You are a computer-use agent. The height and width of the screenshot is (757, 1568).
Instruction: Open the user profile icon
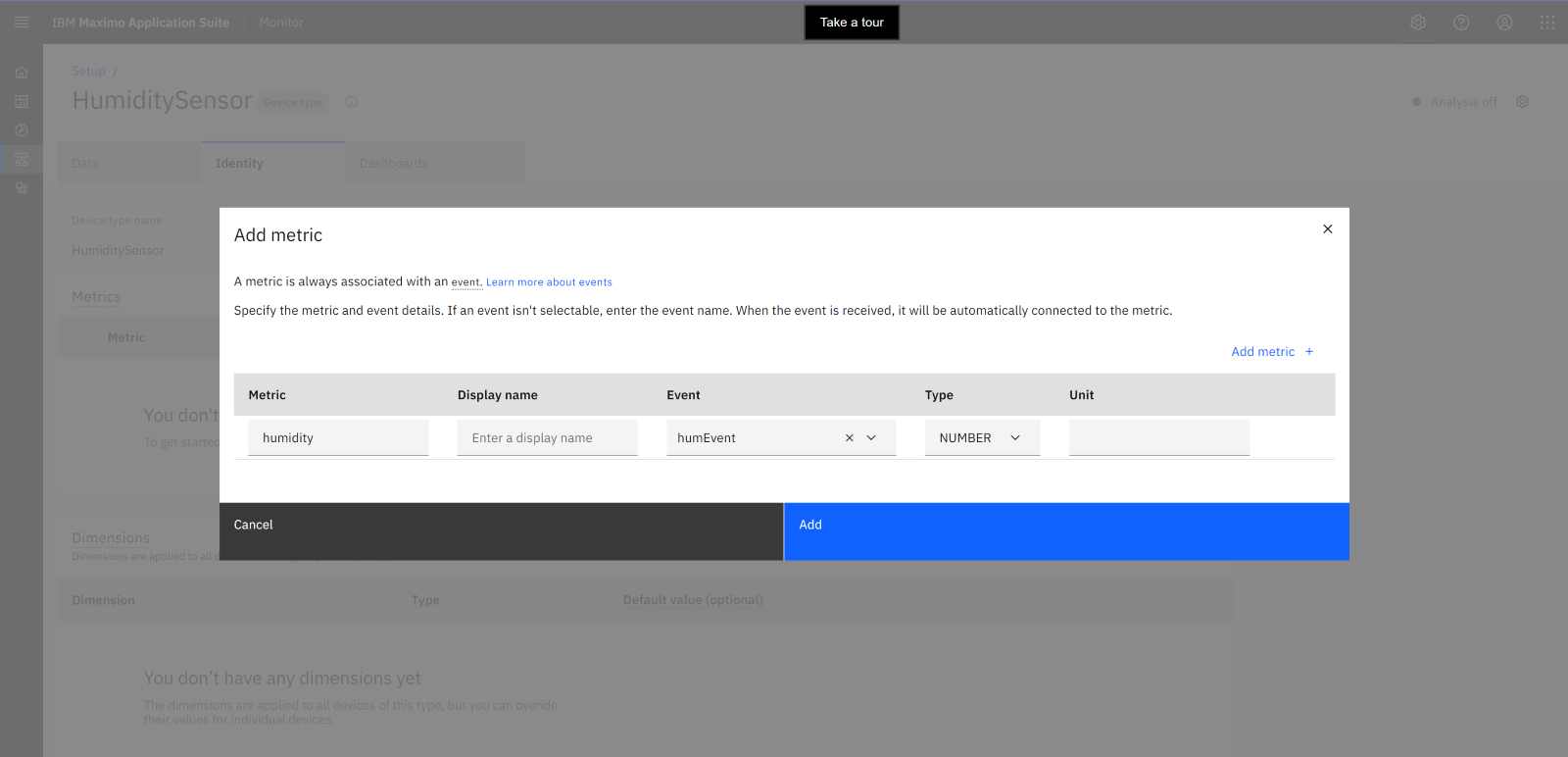[1504, 23]
